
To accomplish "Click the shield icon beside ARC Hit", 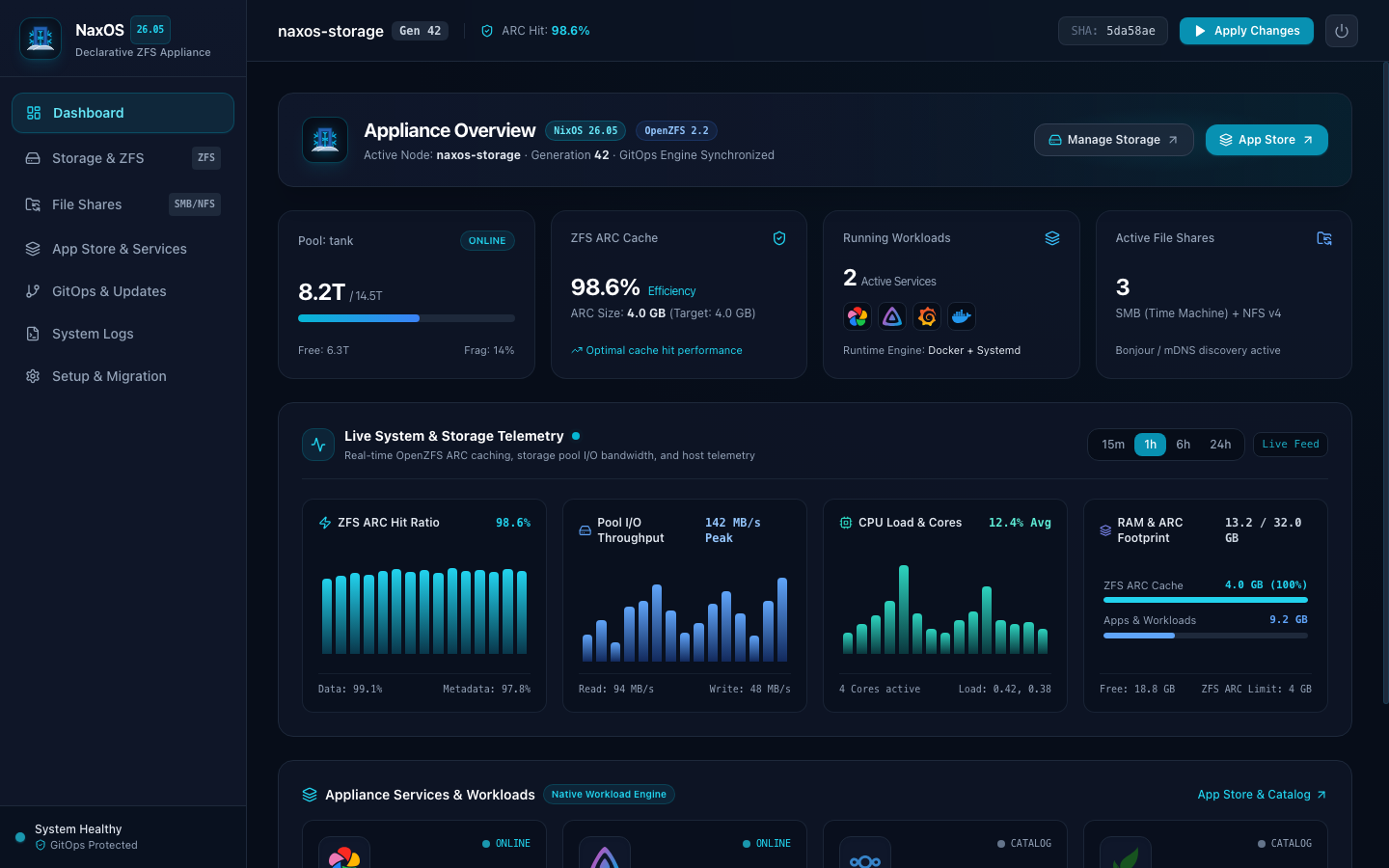I will (487, 31).
